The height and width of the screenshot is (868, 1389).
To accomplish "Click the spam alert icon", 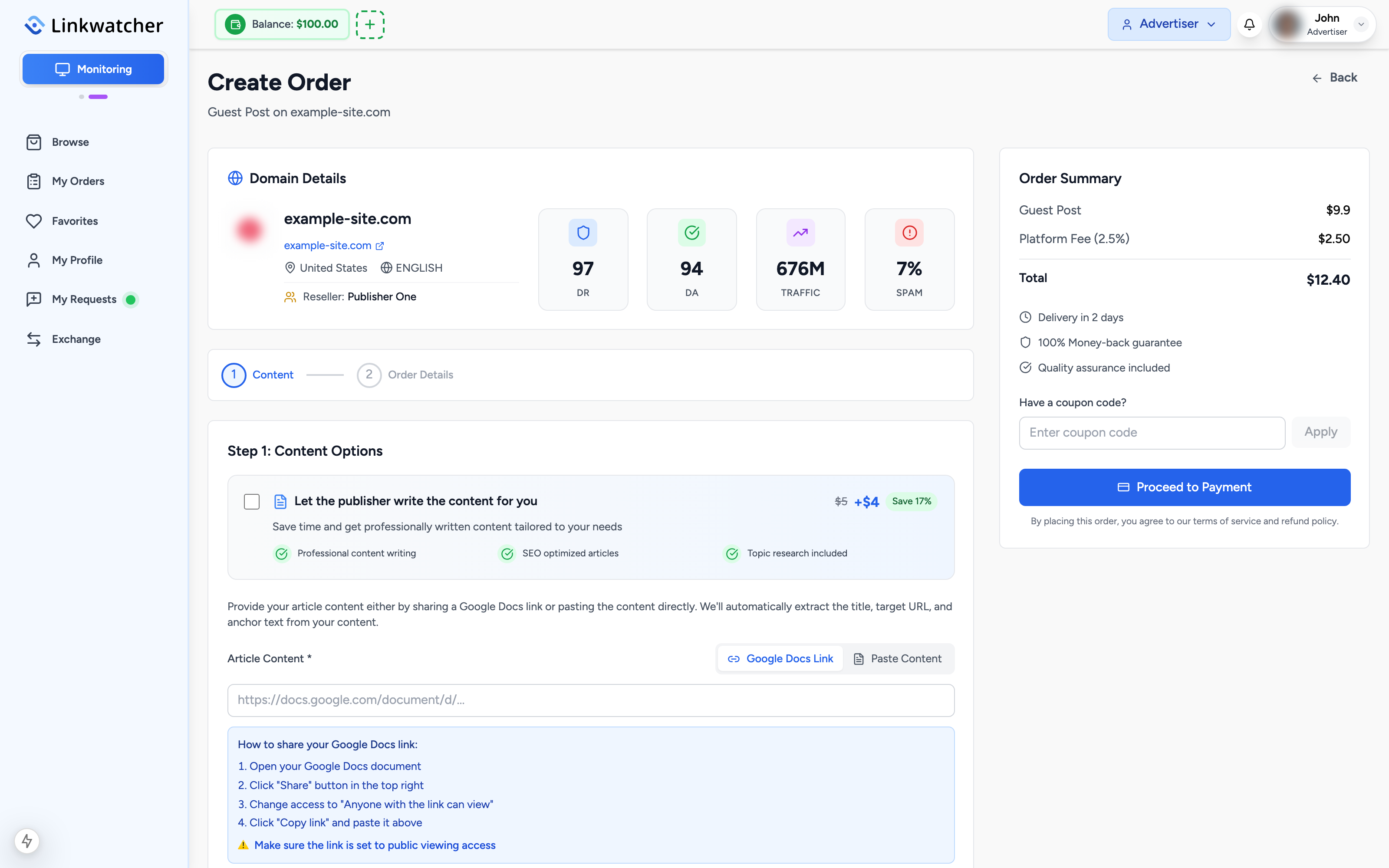I will click(909, 233).
